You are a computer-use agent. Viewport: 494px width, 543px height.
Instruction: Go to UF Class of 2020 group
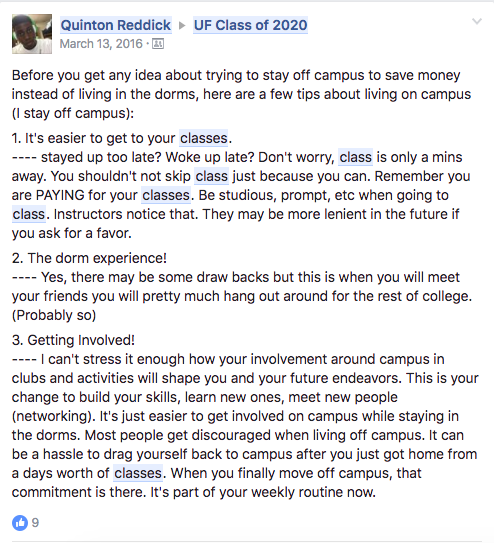[x=250, y=25]
